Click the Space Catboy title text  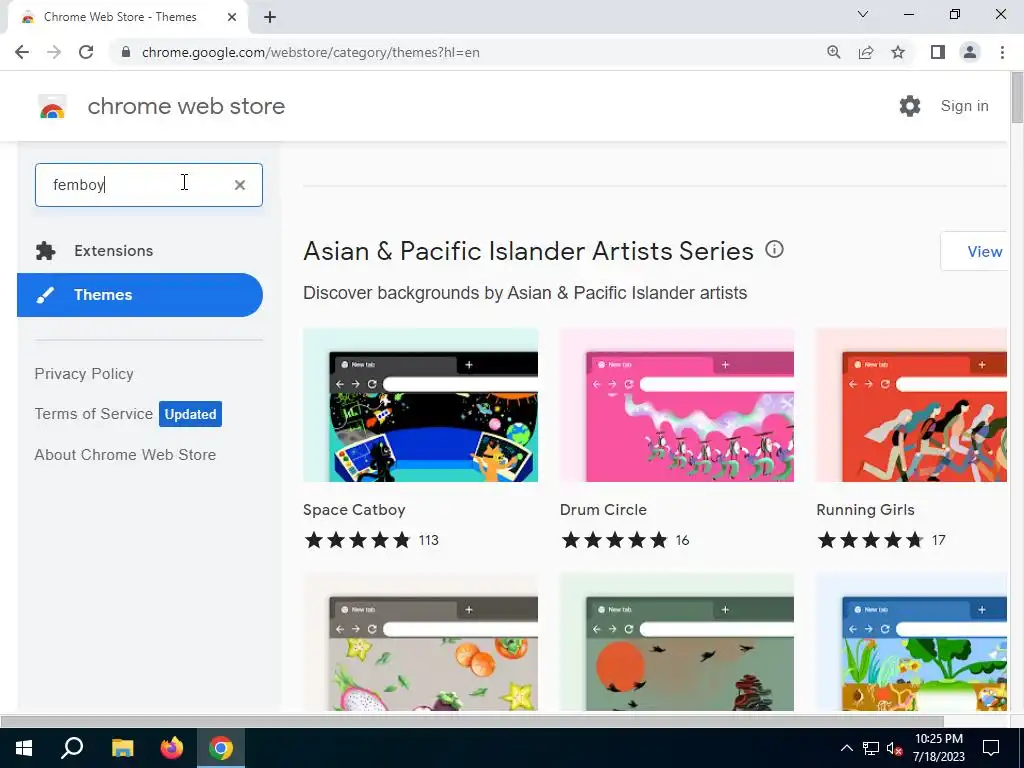click(354, 509)
